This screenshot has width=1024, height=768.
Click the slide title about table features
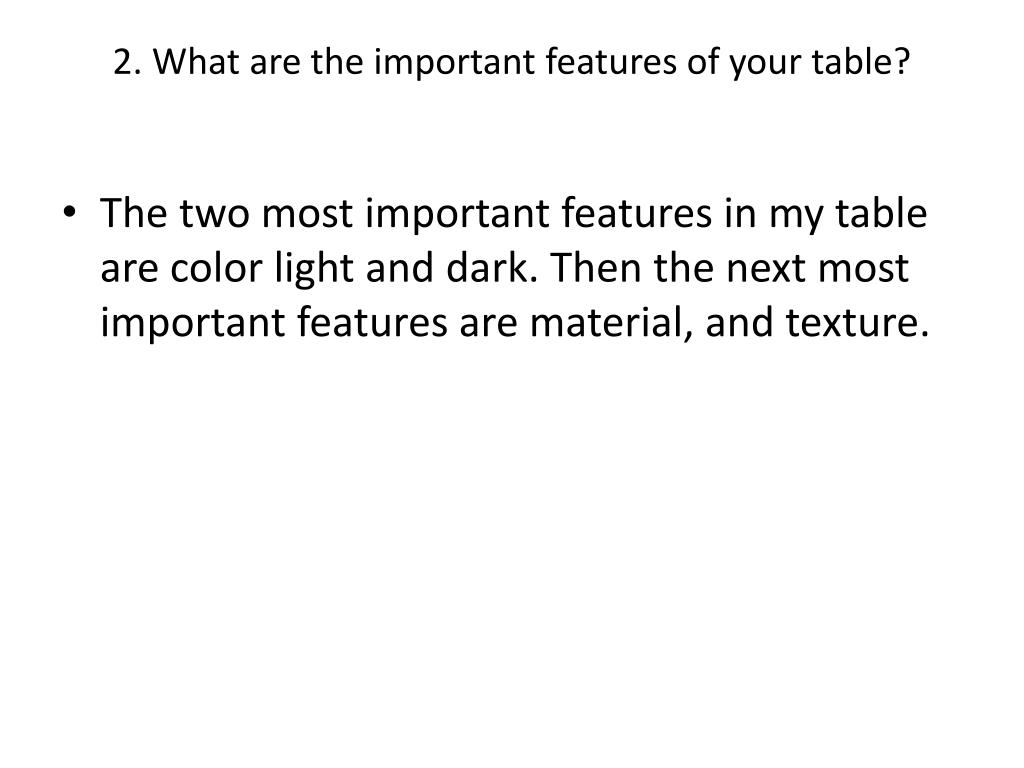511,62
